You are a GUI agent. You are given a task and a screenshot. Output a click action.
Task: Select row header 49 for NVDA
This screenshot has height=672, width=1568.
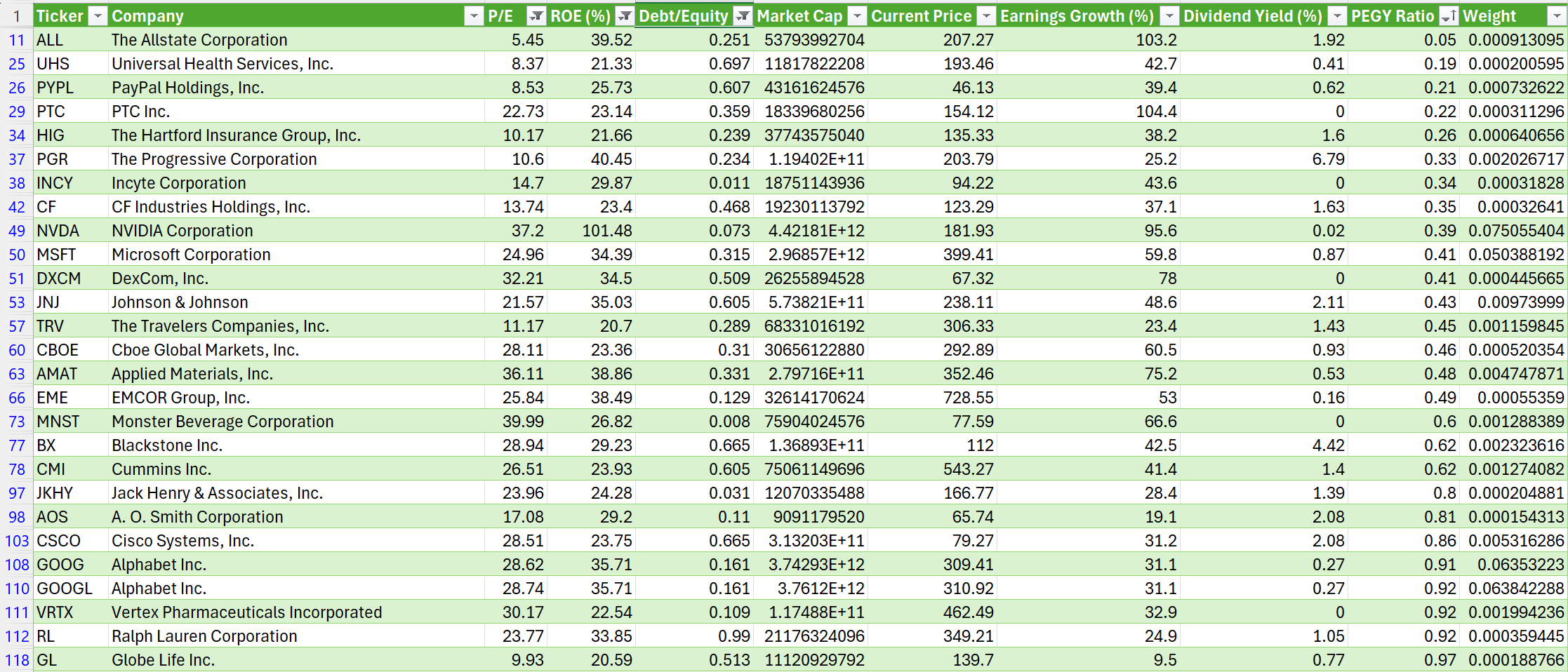point(17,231)
